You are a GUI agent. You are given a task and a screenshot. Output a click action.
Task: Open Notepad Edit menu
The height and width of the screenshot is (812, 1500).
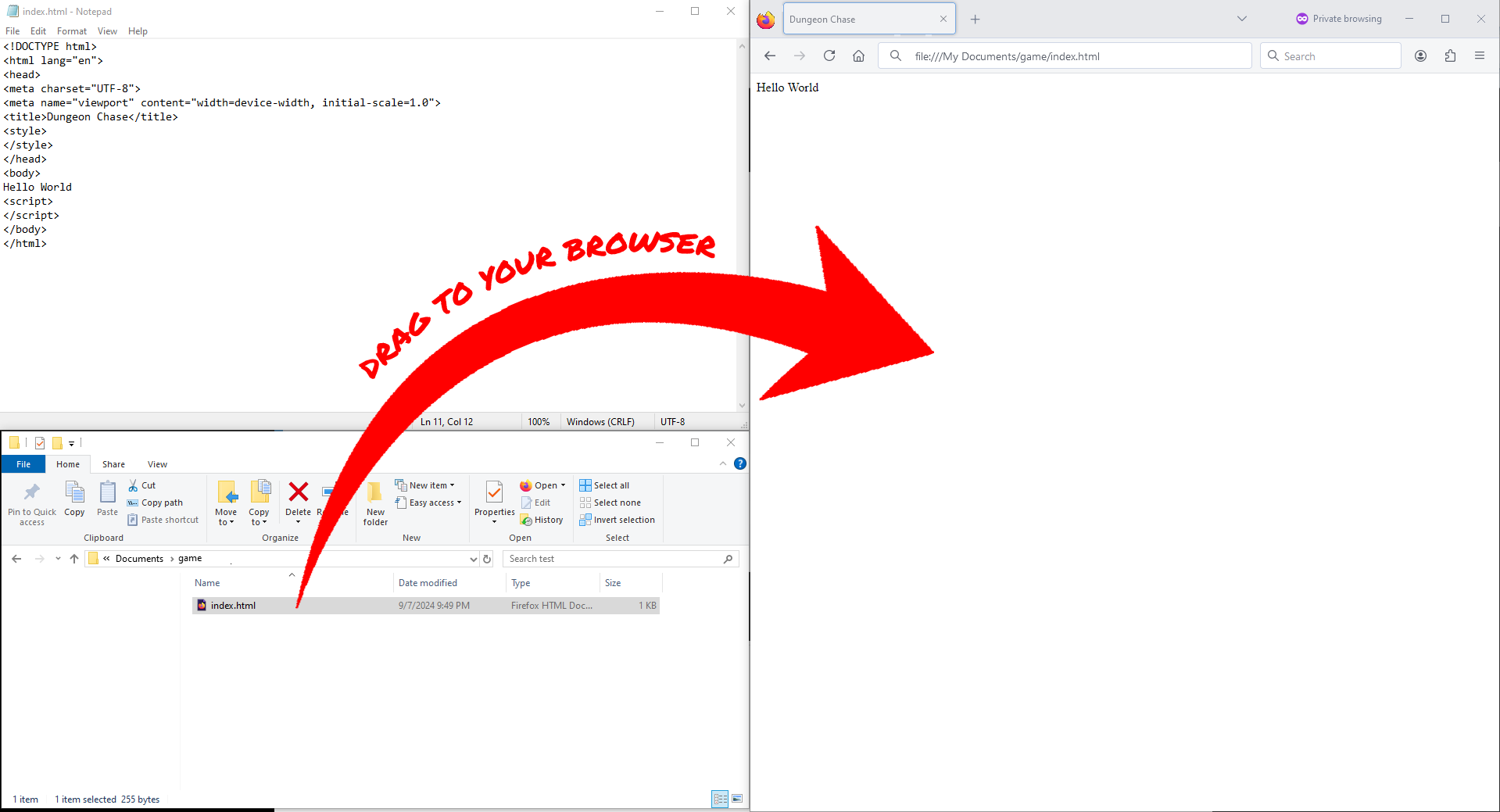point(38,31)
